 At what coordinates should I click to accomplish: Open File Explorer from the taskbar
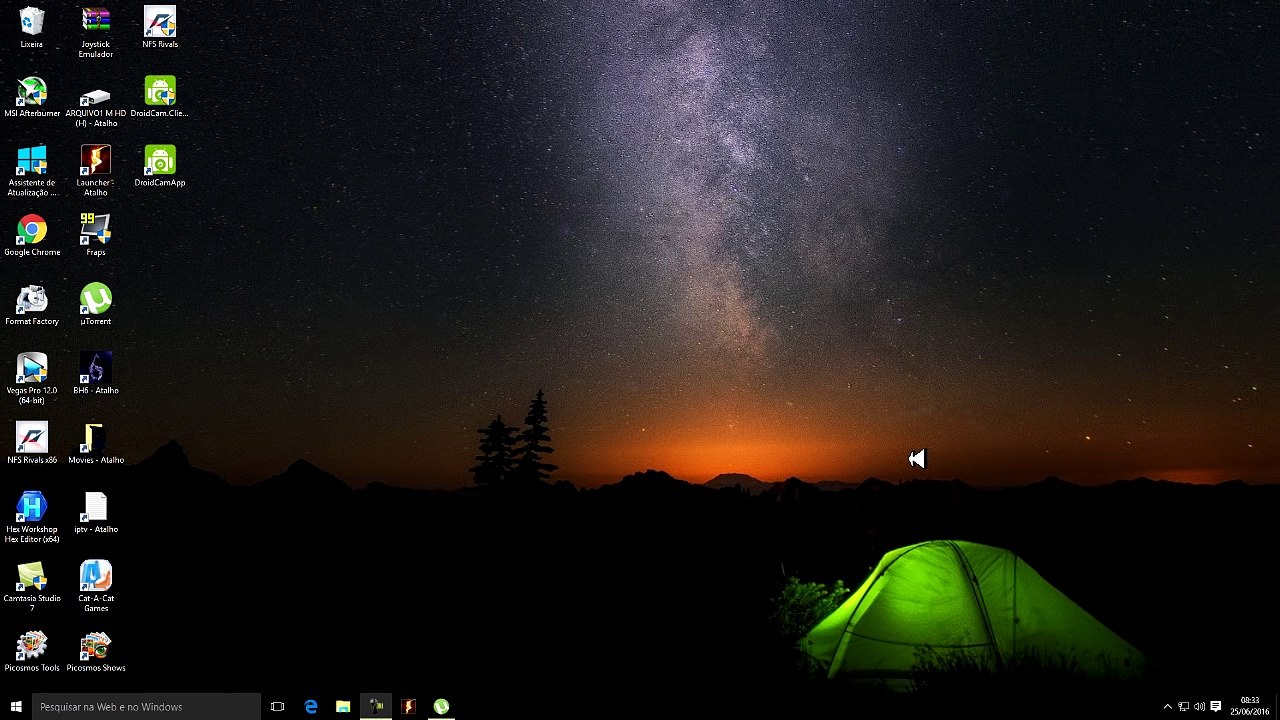pos(343,706)
